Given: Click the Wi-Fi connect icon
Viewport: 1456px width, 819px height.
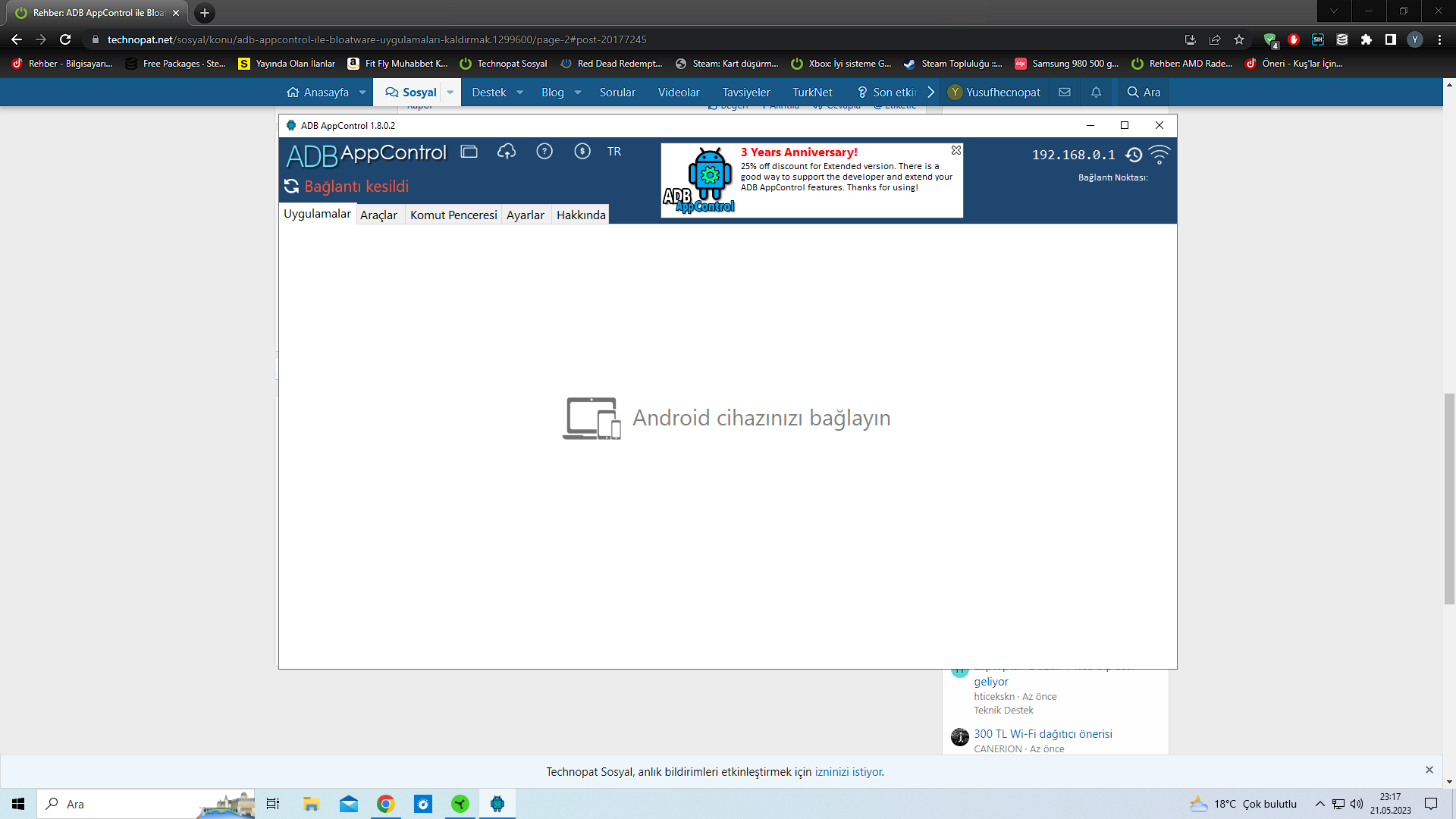Looking at the screenshot, I should pyautogui.click(x=1159, y=155).
